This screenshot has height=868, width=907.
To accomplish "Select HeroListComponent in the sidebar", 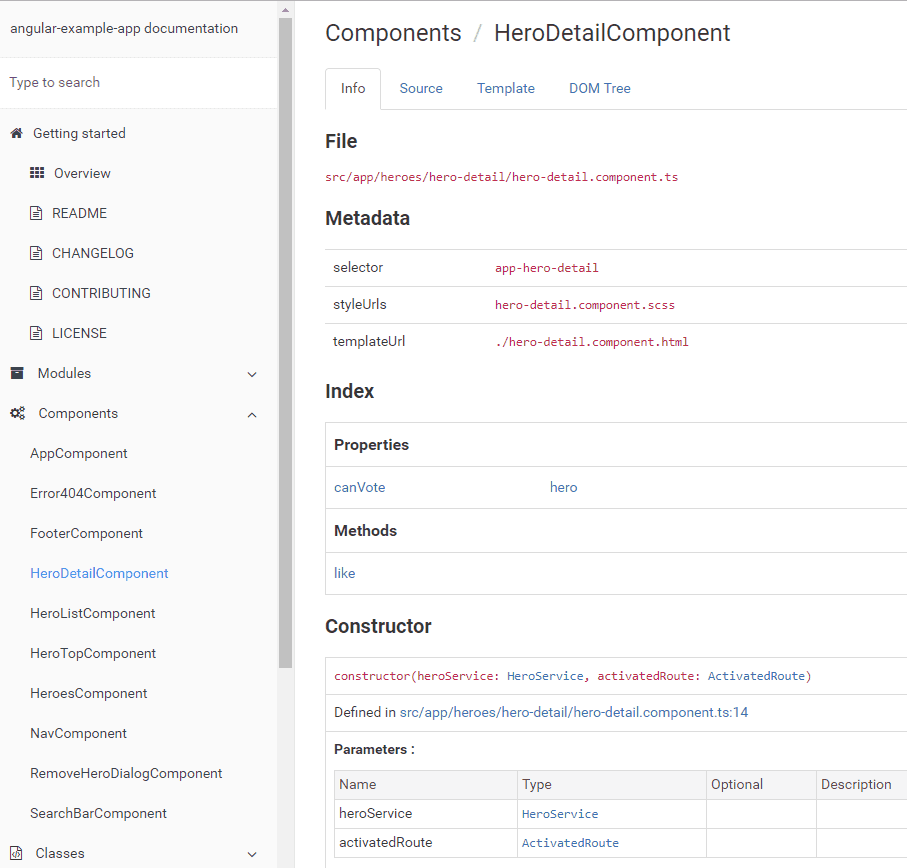I will pyautogui.click(x=93, y=613).
